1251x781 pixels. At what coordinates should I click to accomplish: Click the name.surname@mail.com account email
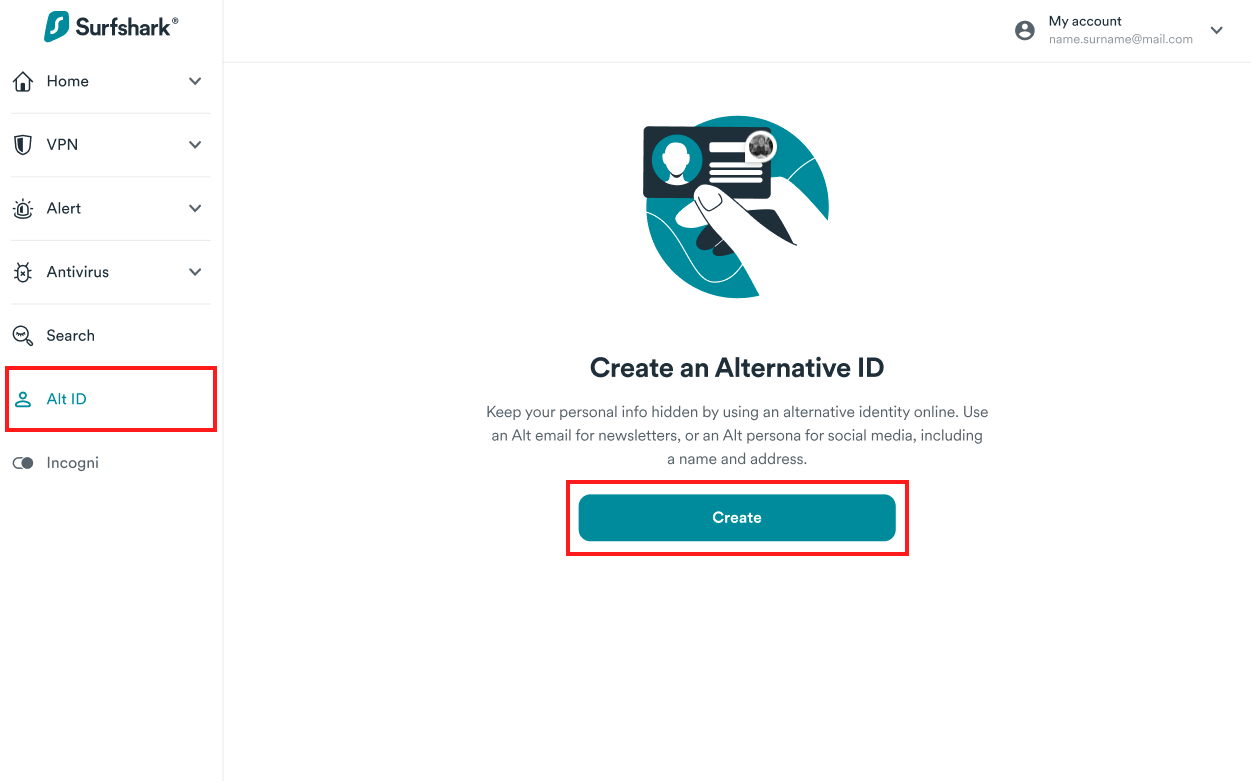pos(1121,40)
